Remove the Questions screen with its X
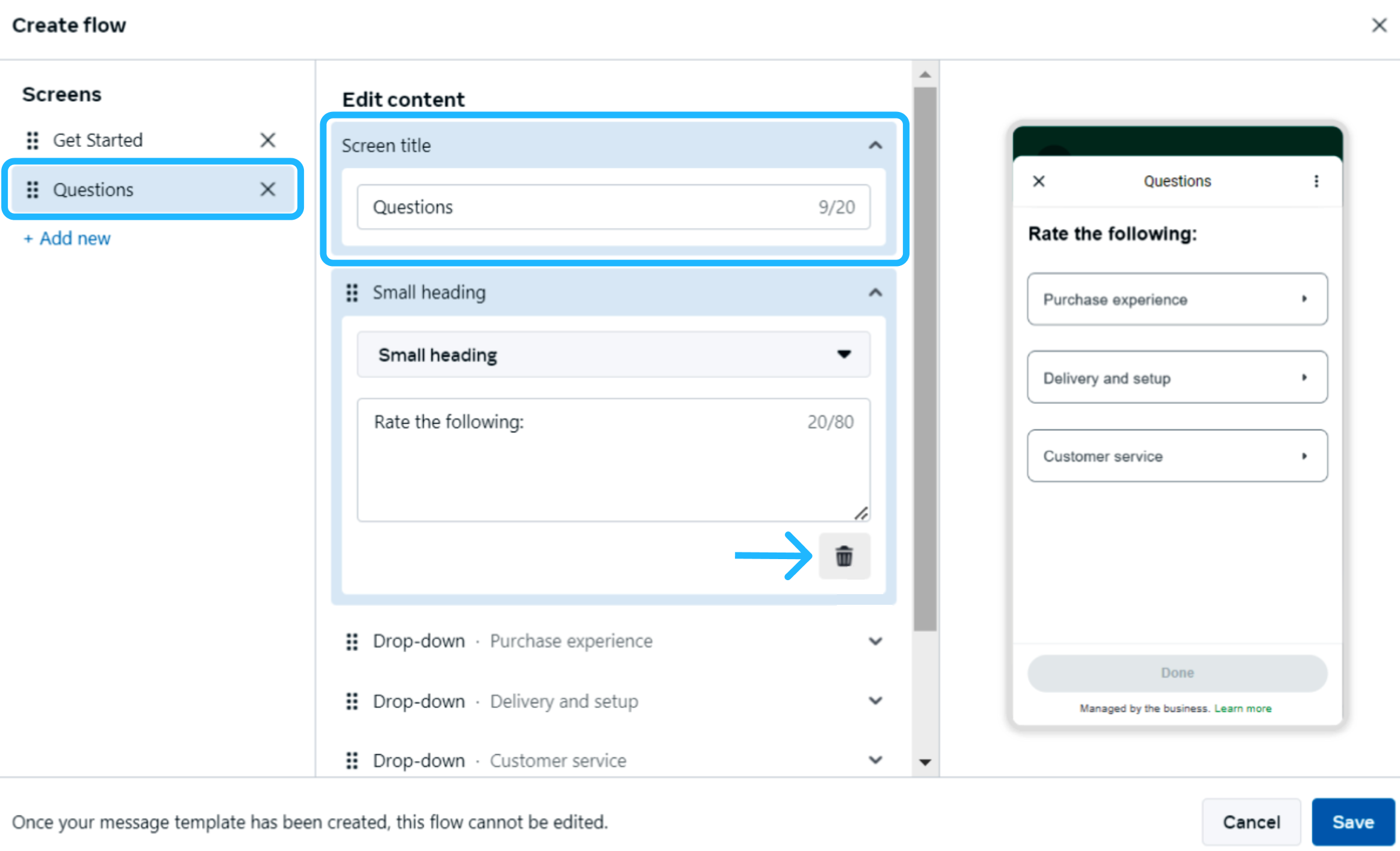The width and height of the screenshot is (1400, 851). (x=268, y=190)
